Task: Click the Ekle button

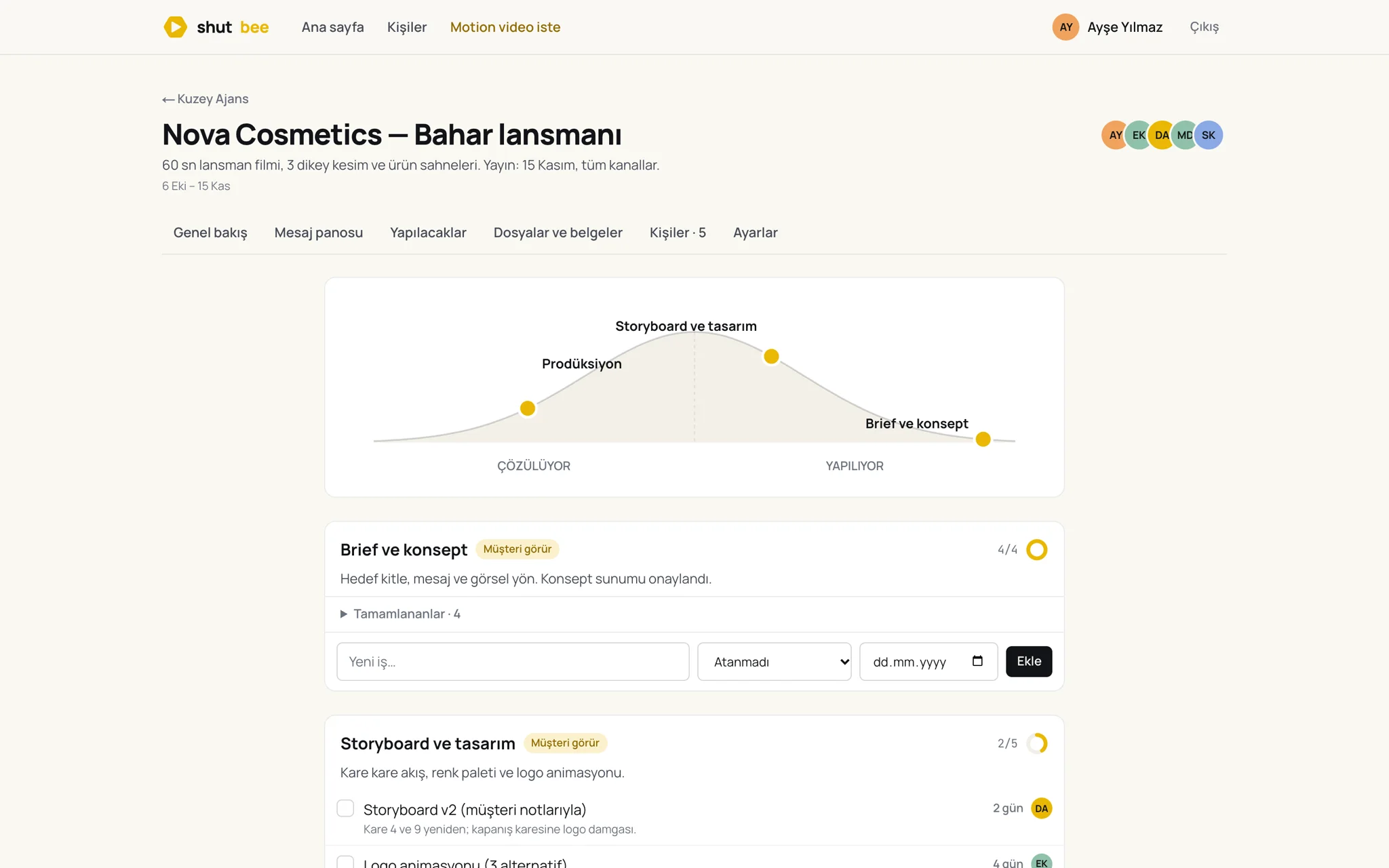Action: pyautogui.click(x=1029, y=661)
